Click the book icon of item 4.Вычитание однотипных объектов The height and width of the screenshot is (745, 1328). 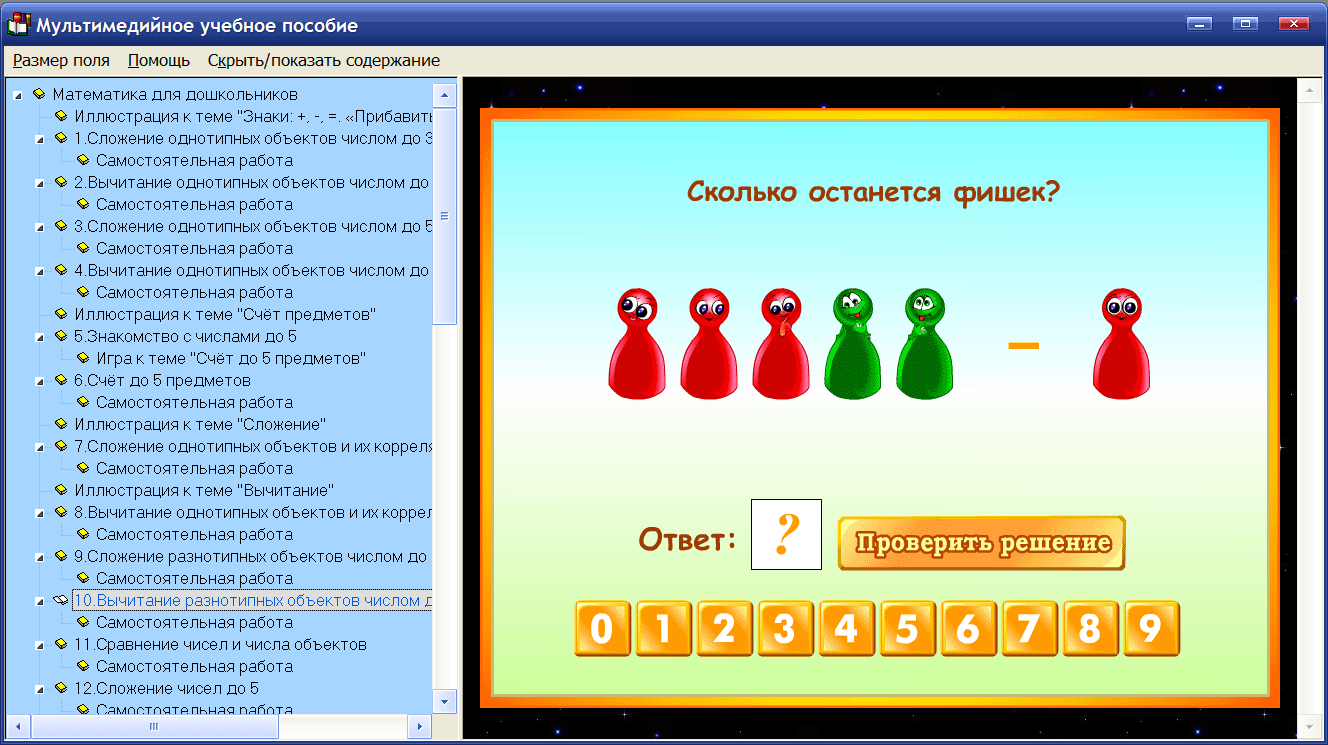click(61, 270)
